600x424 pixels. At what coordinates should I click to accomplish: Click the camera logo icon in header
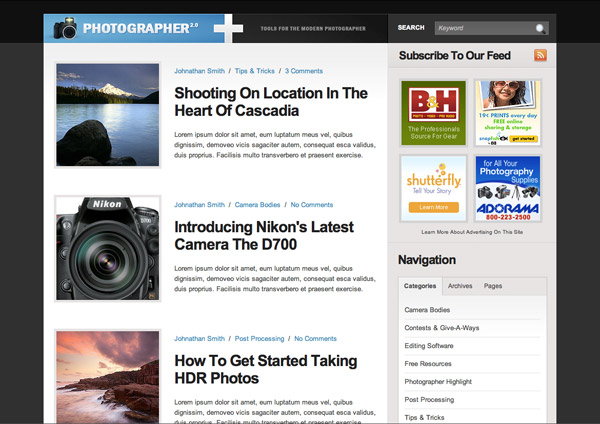point(66,28)
